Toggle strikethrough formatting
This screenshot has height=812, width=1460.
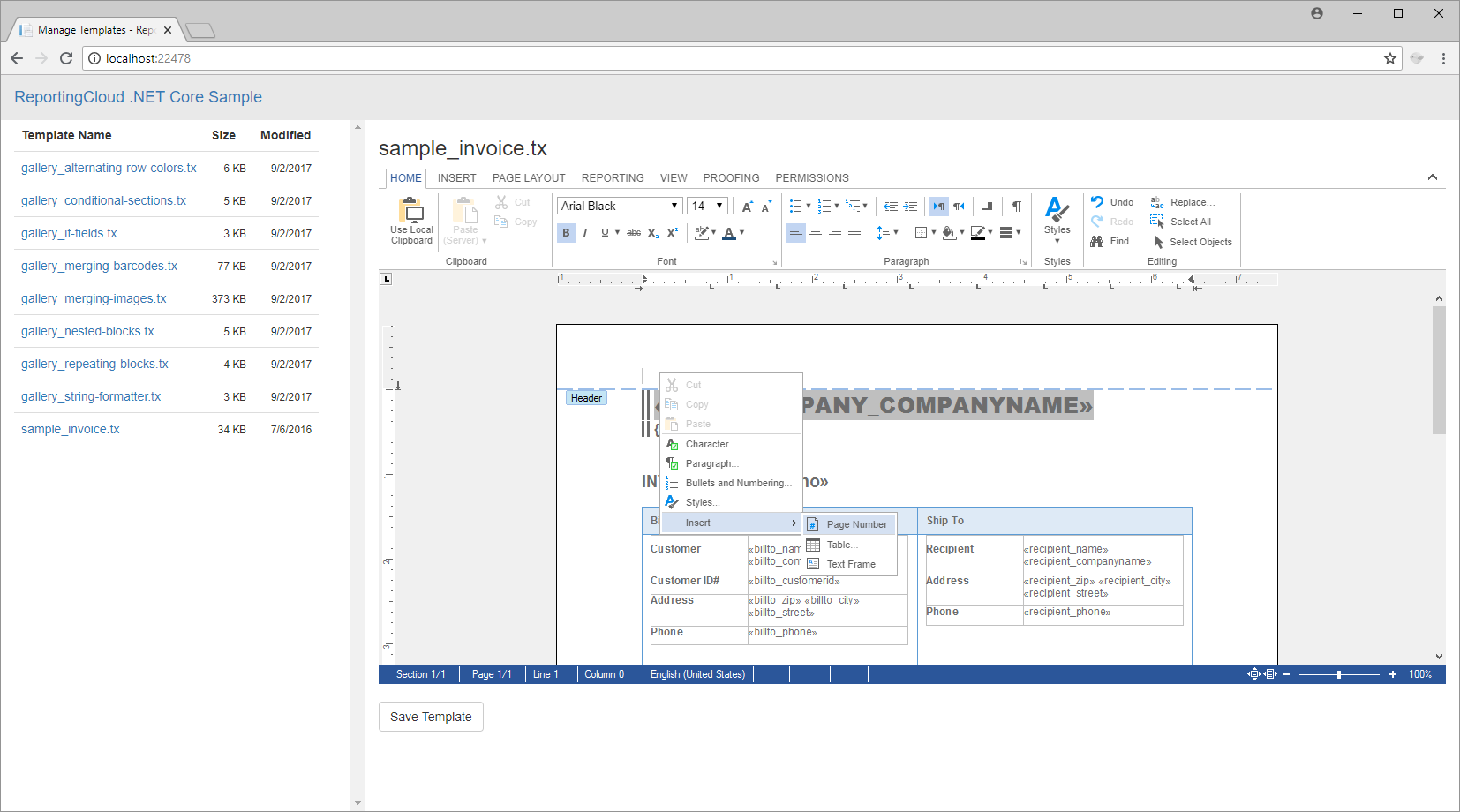tap(634, 233)
